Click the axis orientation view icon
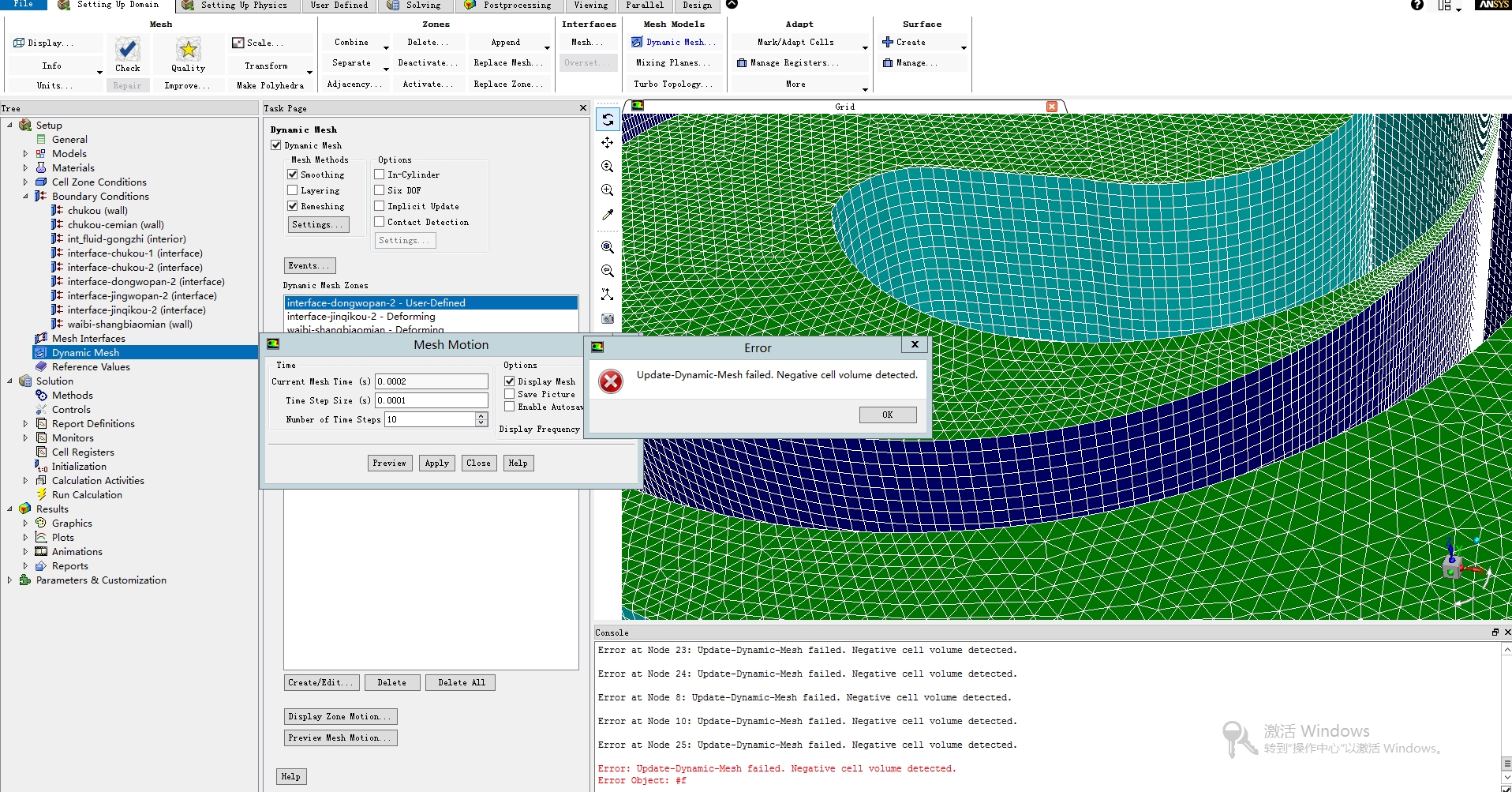Viewport: 1512px width, 792px height. click(x=607, y=295)
